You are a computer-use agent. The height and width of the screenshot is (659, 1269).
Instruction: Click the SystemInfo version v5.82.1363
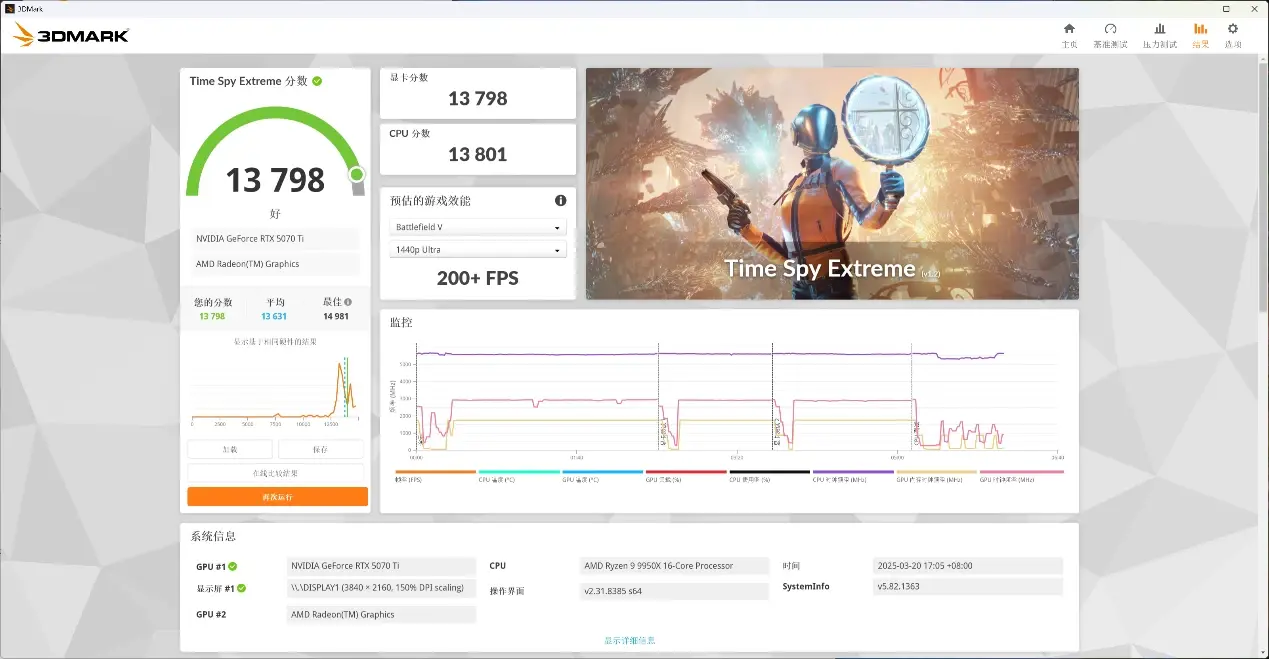[968, 587]
